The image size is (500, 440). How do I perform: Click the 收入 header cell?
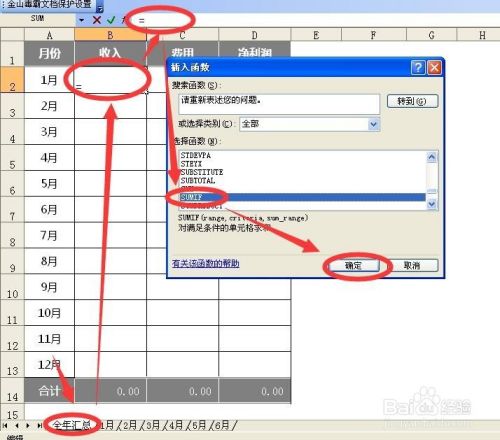[x=110, y=53]
